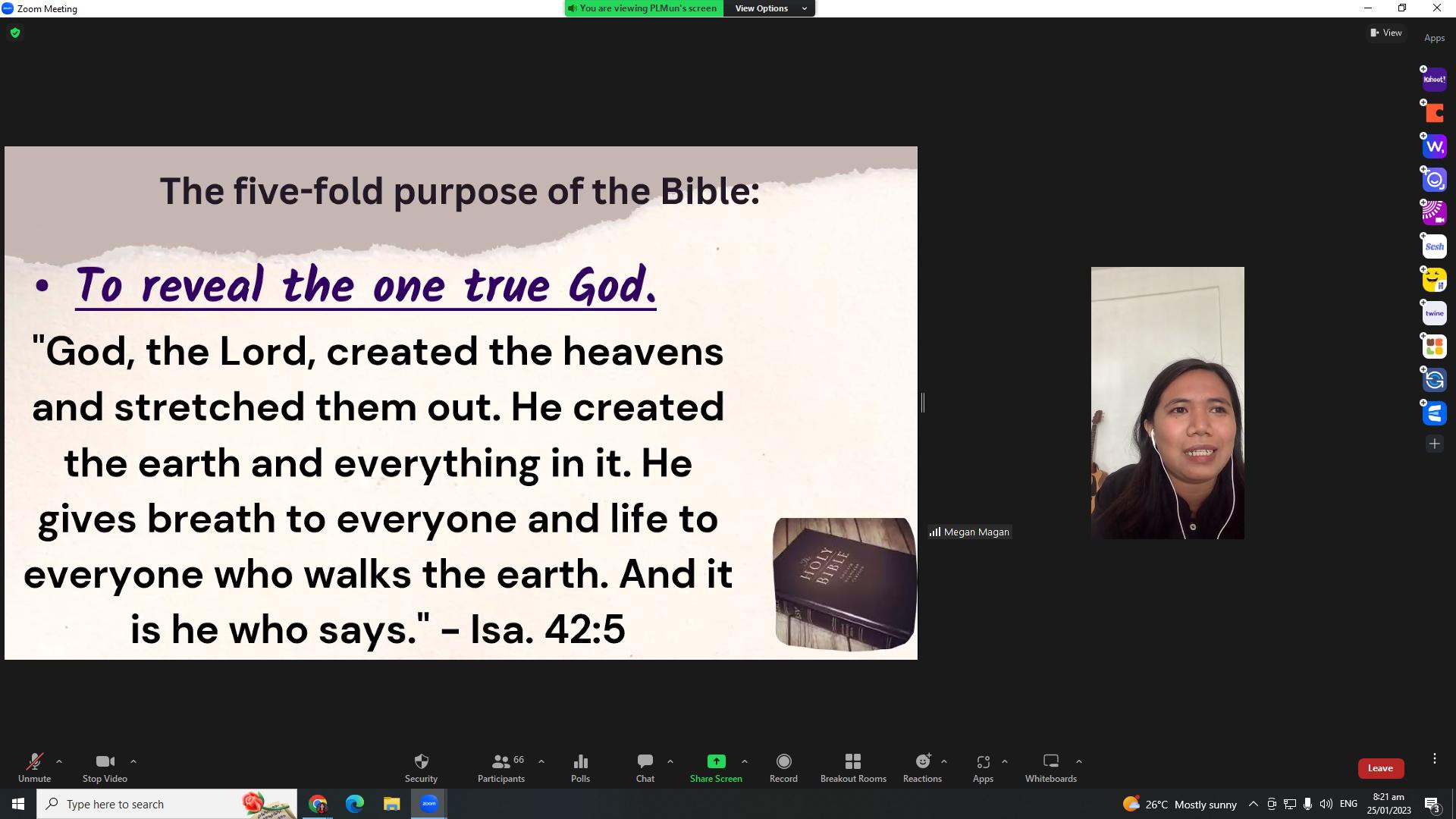1456x819 pixels.
Task: Open the purple W app icon
Action: [x=1434, y=146]
